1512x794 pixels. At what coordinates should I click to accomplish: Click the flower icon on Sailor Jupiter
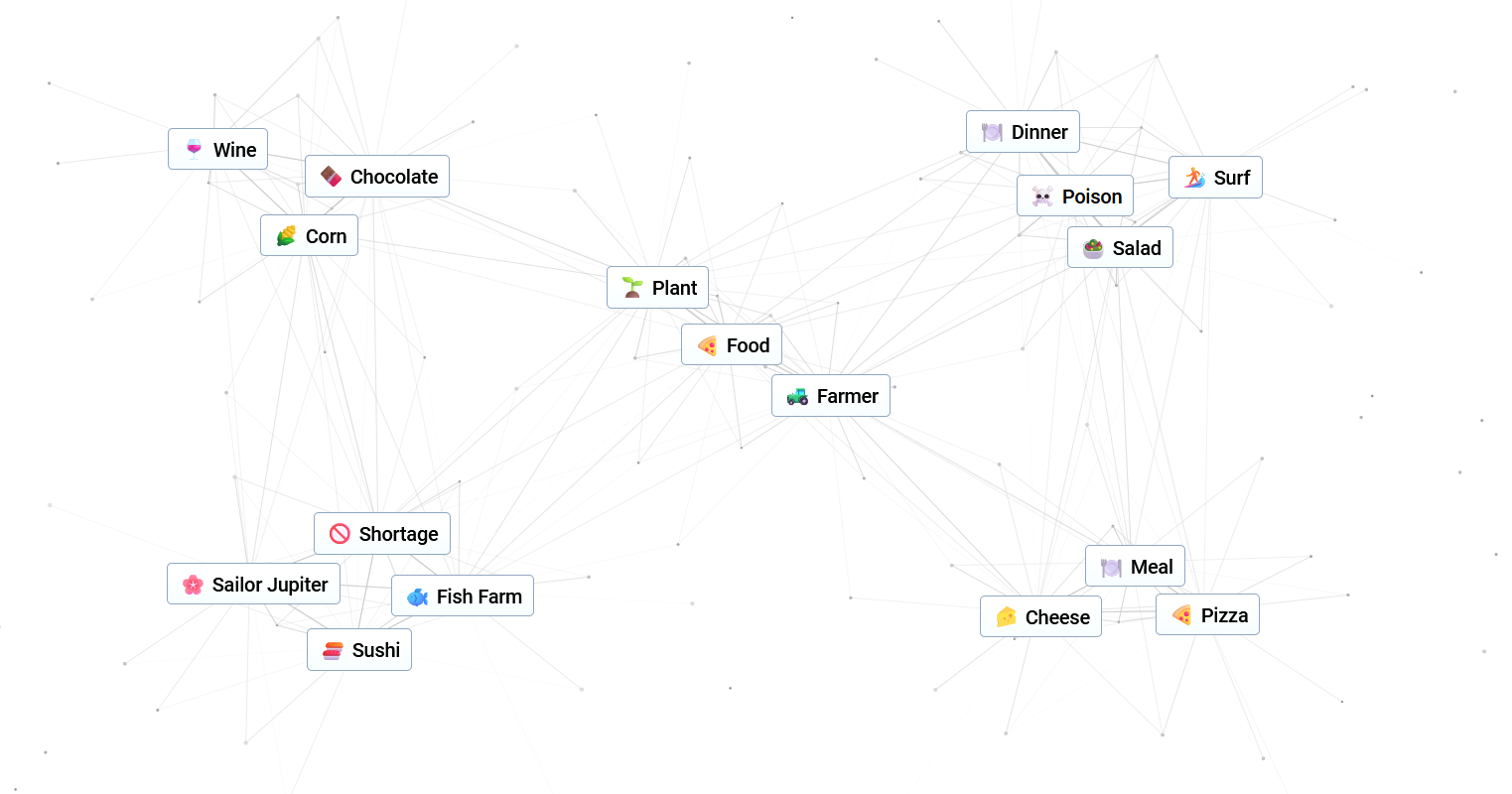click(x=193, y=585)
